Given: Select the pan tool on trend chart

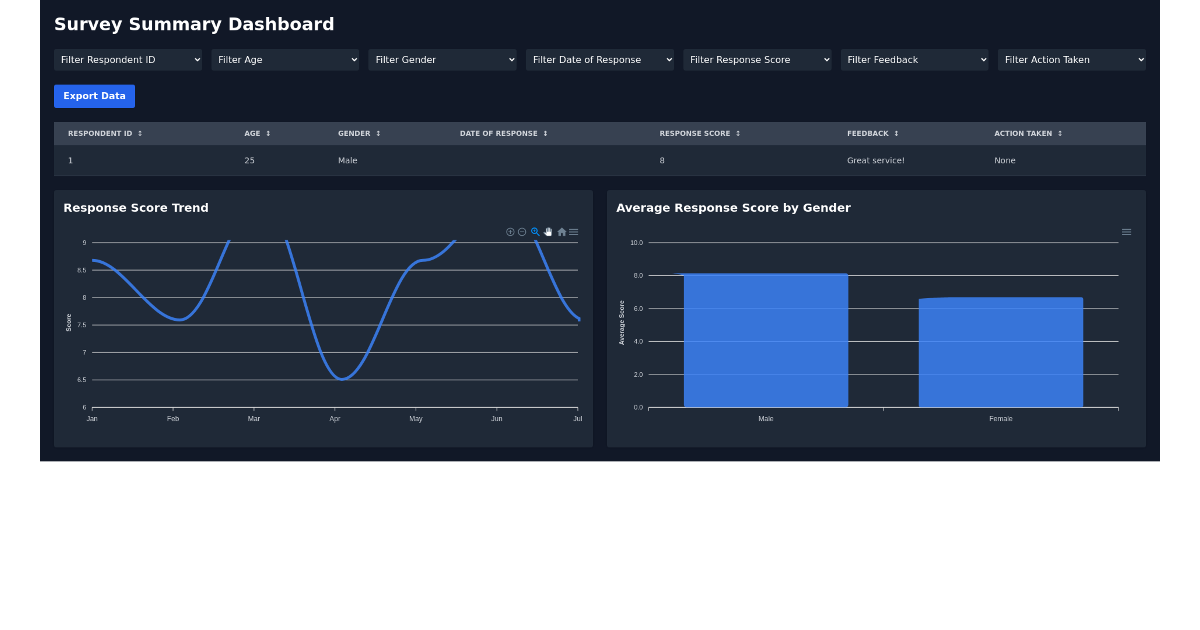Looking at the screenshot, I should click(548, 231).
